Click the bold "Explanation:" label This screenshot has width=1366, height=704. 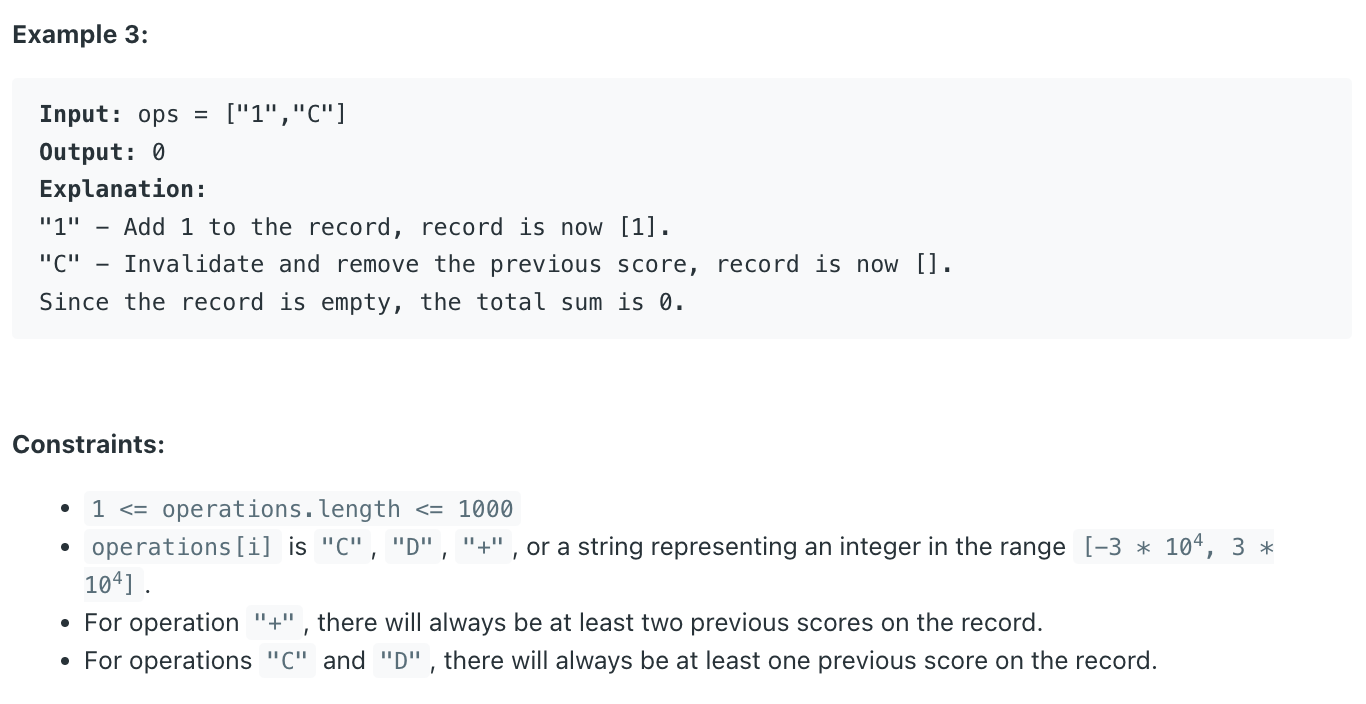(x=123, y=189)
